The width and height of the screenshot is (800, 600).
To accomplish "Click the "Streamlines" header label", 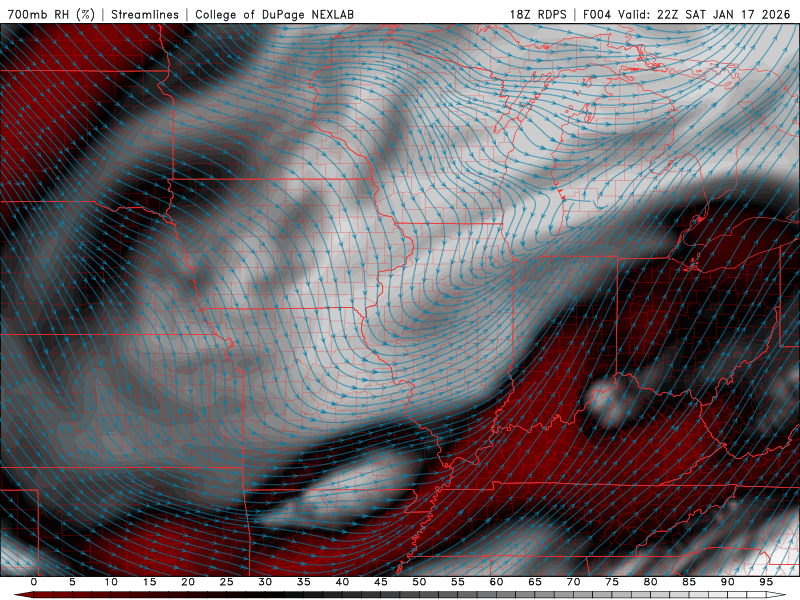I will 145,14.
